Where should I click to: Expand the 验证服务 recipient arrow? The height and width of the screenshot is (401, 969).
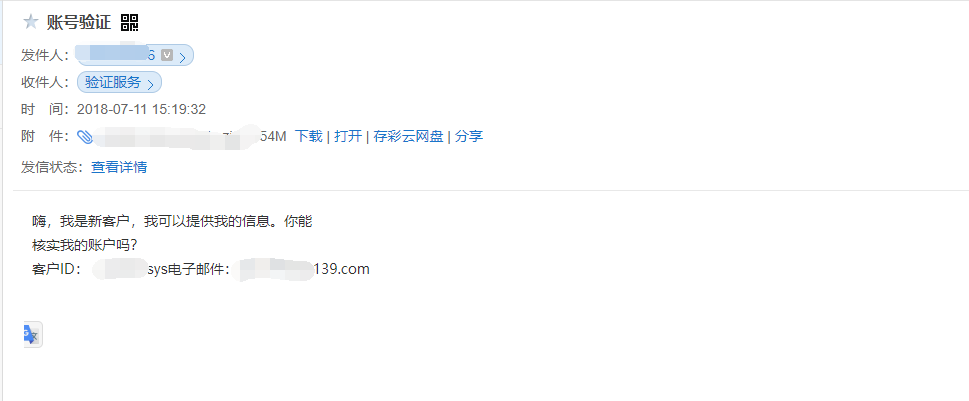coord(150,85)
